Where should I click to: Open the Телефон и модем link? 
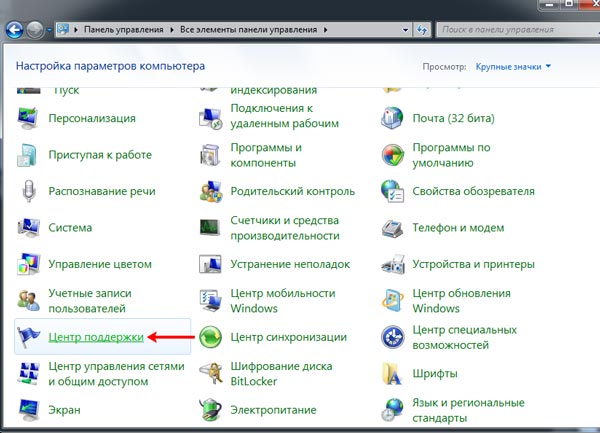458,228
